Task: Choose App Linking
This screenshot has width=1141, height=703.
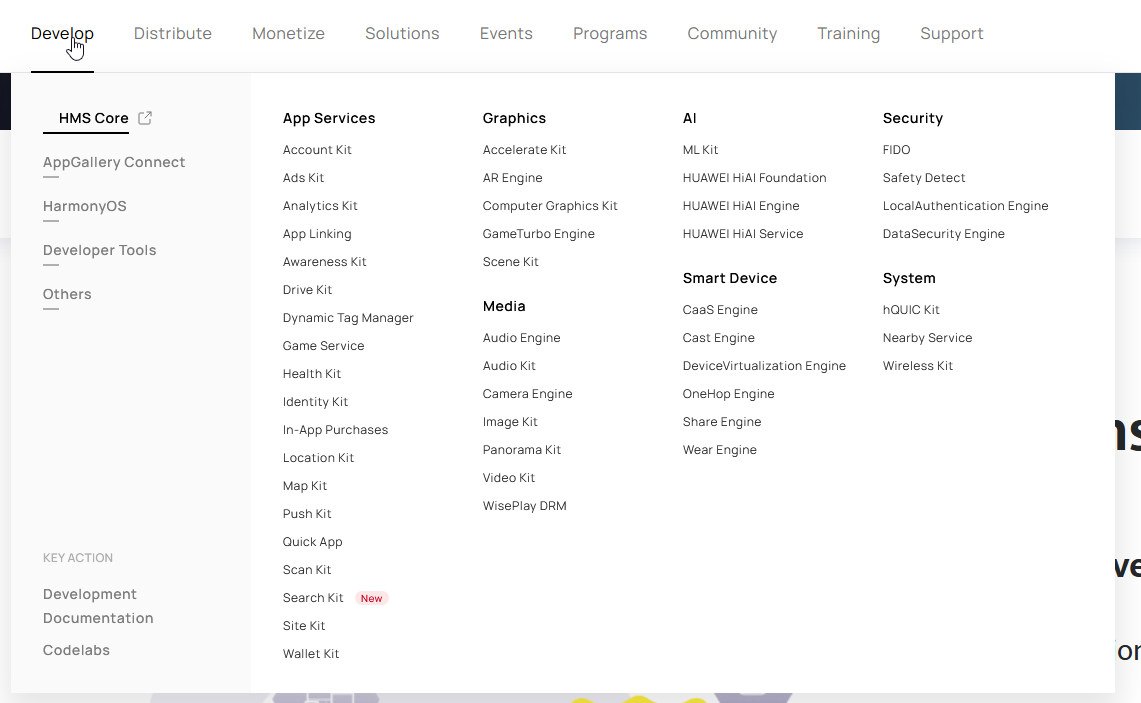Action: 317,234
